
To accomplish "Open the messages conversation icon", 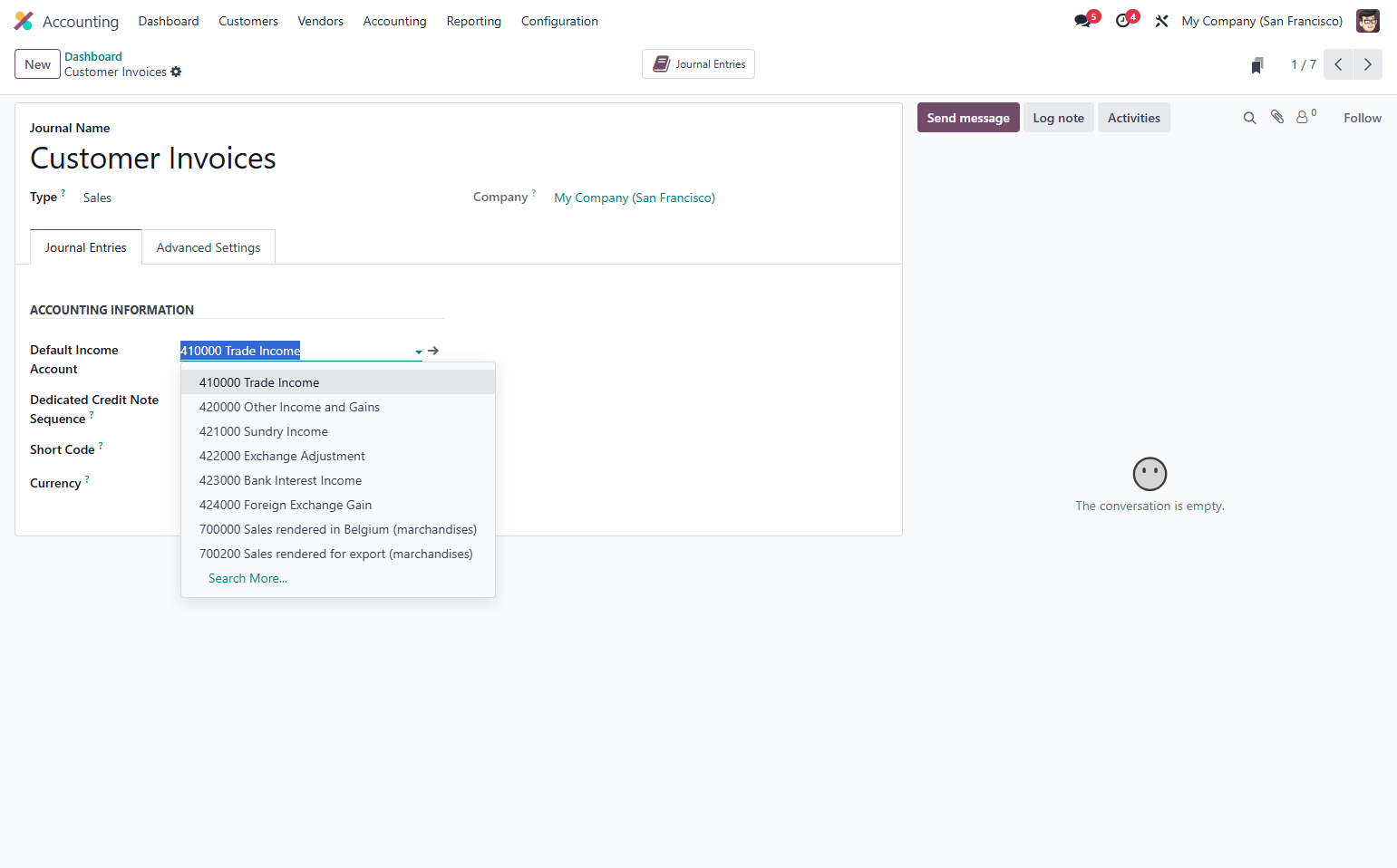I will (1082, 21).
